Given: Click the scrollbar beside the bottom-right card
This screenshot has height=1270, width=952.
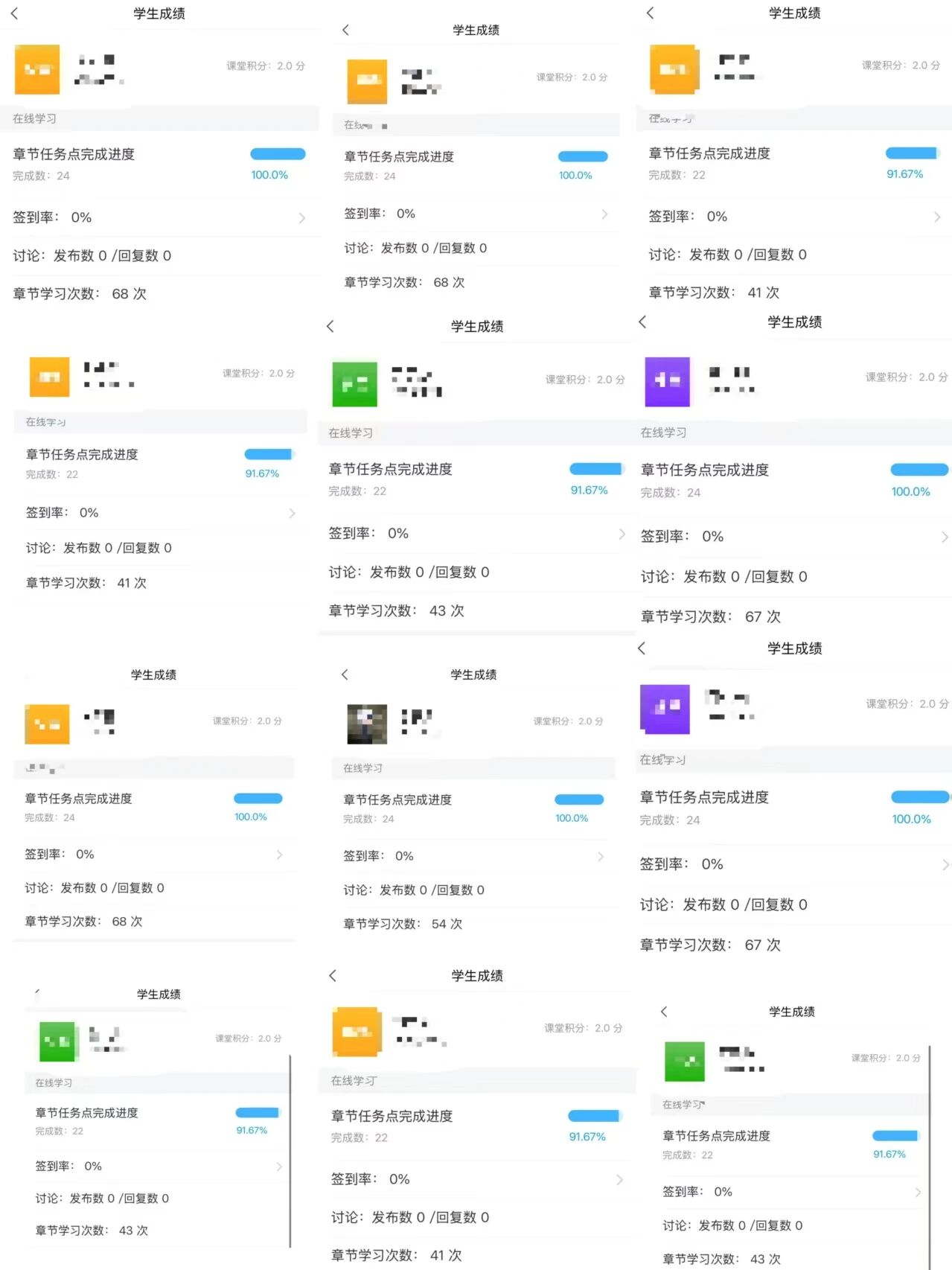Looking at the screenshot, I should 930,1154.
